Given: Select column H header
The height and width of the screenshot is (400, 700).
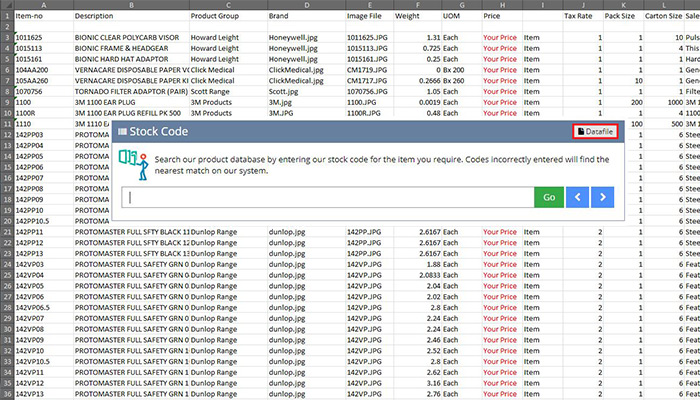Looking at the screenshot, I should point(502,5).
